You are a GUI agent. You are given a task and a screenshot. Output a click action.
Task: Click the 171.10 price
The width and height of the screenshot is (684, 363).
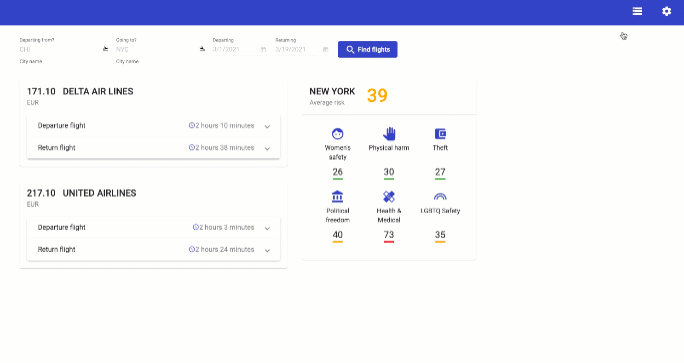[x=41, y=91]
